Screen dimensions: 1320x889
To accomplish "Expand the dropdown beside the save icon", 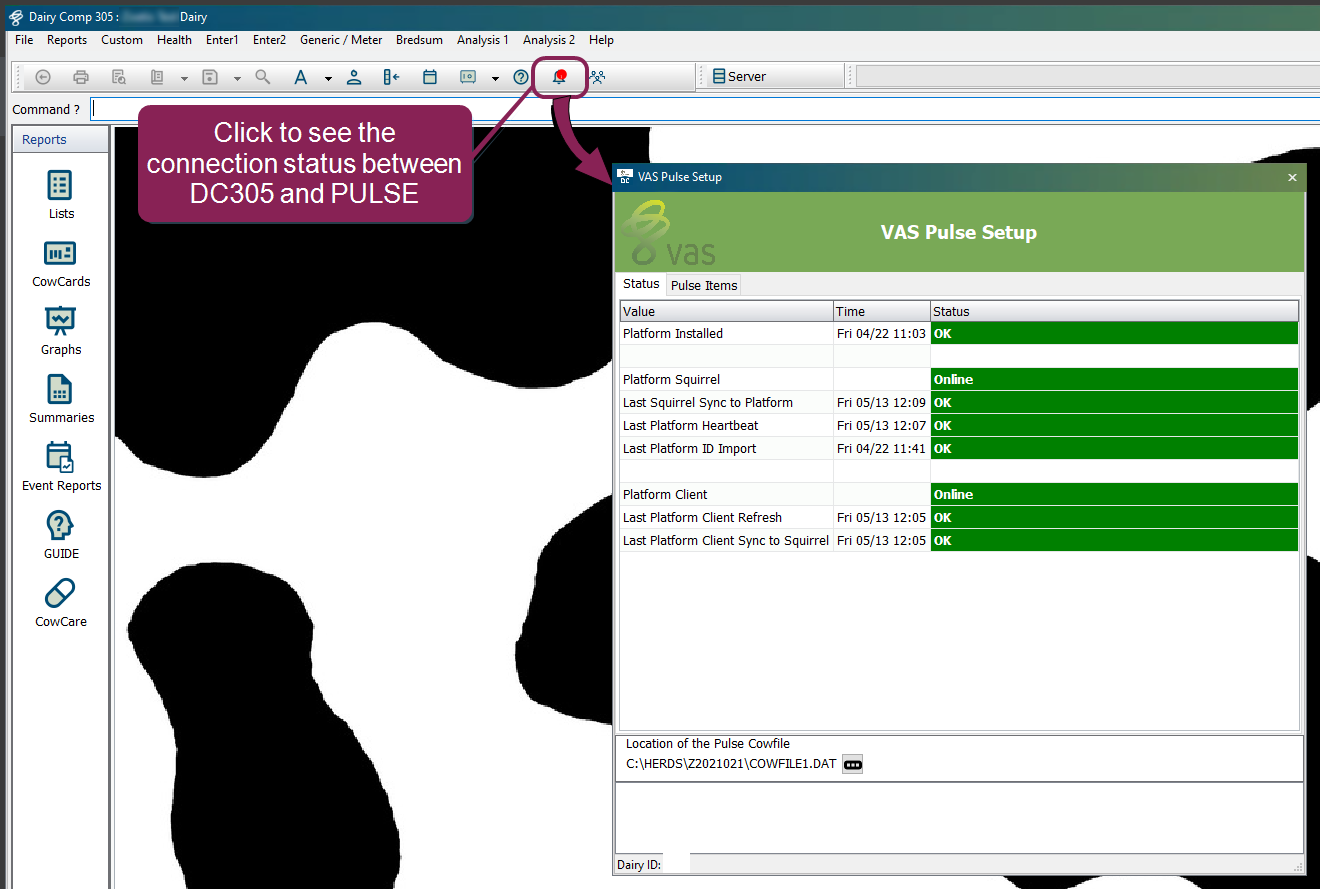I will tap(237, 78).
